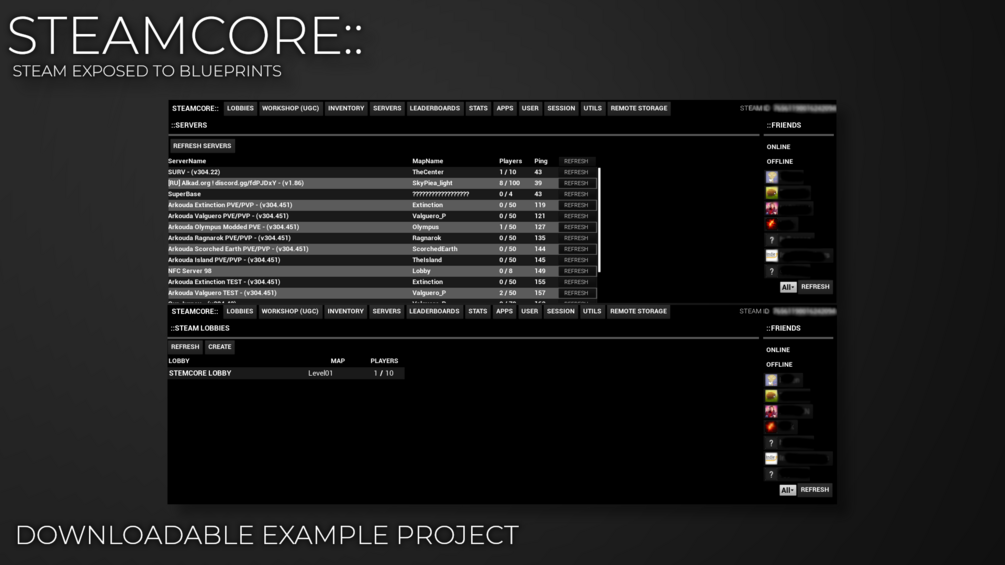Click the Ping column header
Screen dimensions: 1005x565
[x=541, y=161]
